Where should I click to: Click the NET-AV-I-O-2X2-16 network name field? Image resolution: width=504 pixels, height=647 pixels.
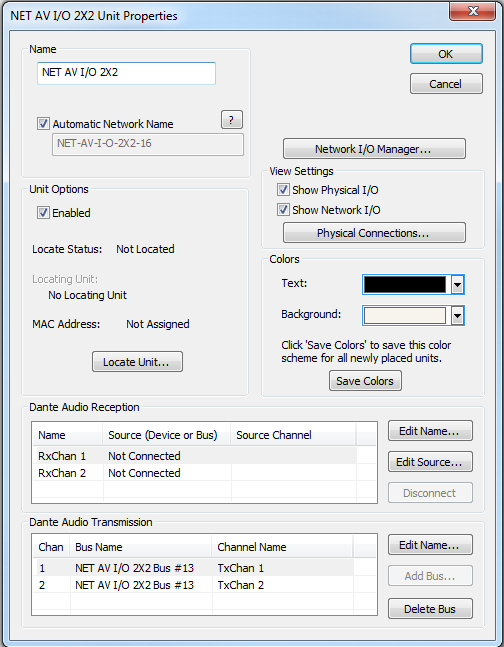pos(148,144)
